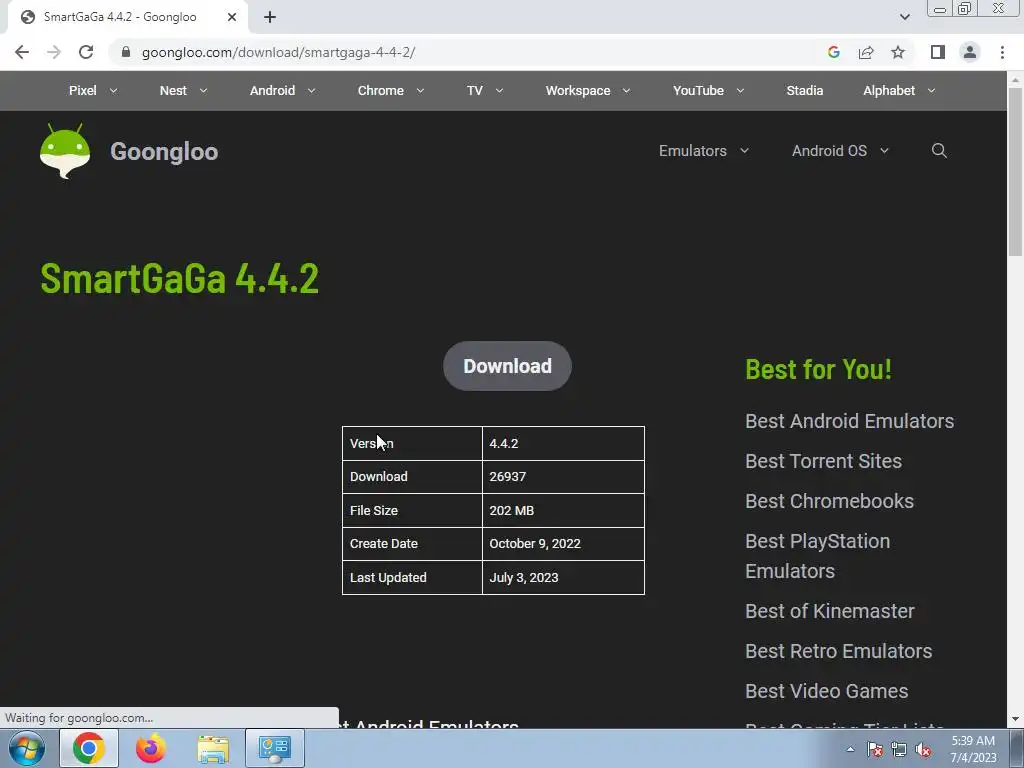Open Chrome three-dot menu

click(x=1002, y=52)
